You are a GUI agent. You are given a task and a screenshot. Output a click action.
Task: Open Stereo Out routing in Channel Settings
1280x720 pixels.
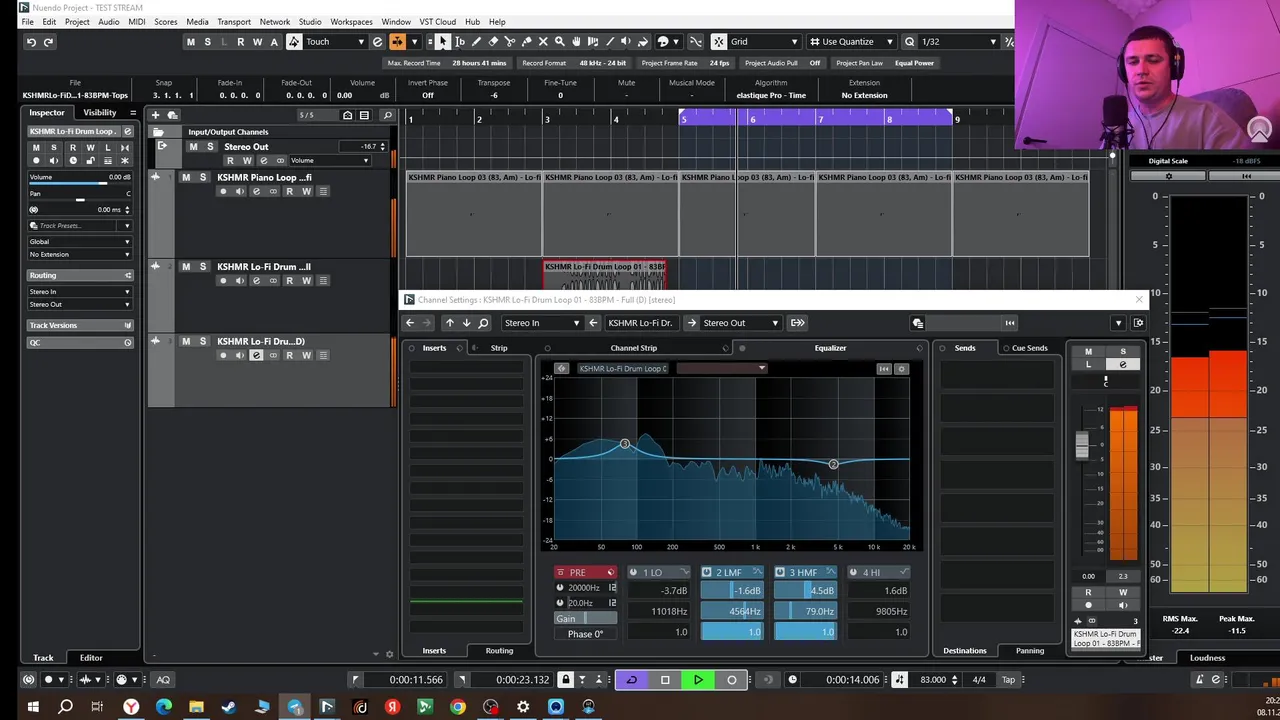click(740, 323)
